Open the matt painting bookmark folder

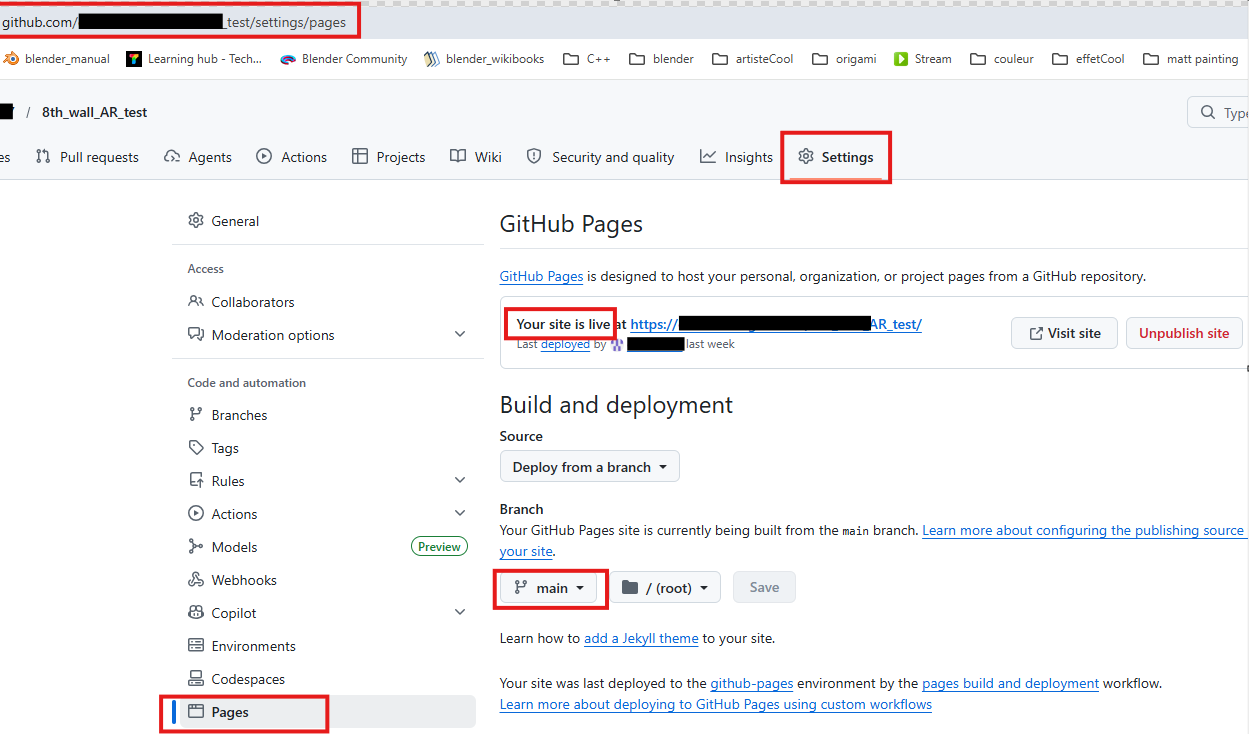coord(1191,59)
